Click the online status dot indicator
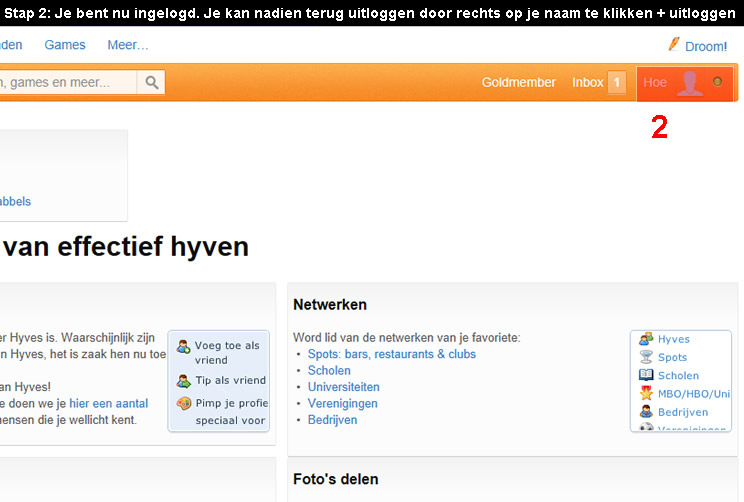 point(717,82)
